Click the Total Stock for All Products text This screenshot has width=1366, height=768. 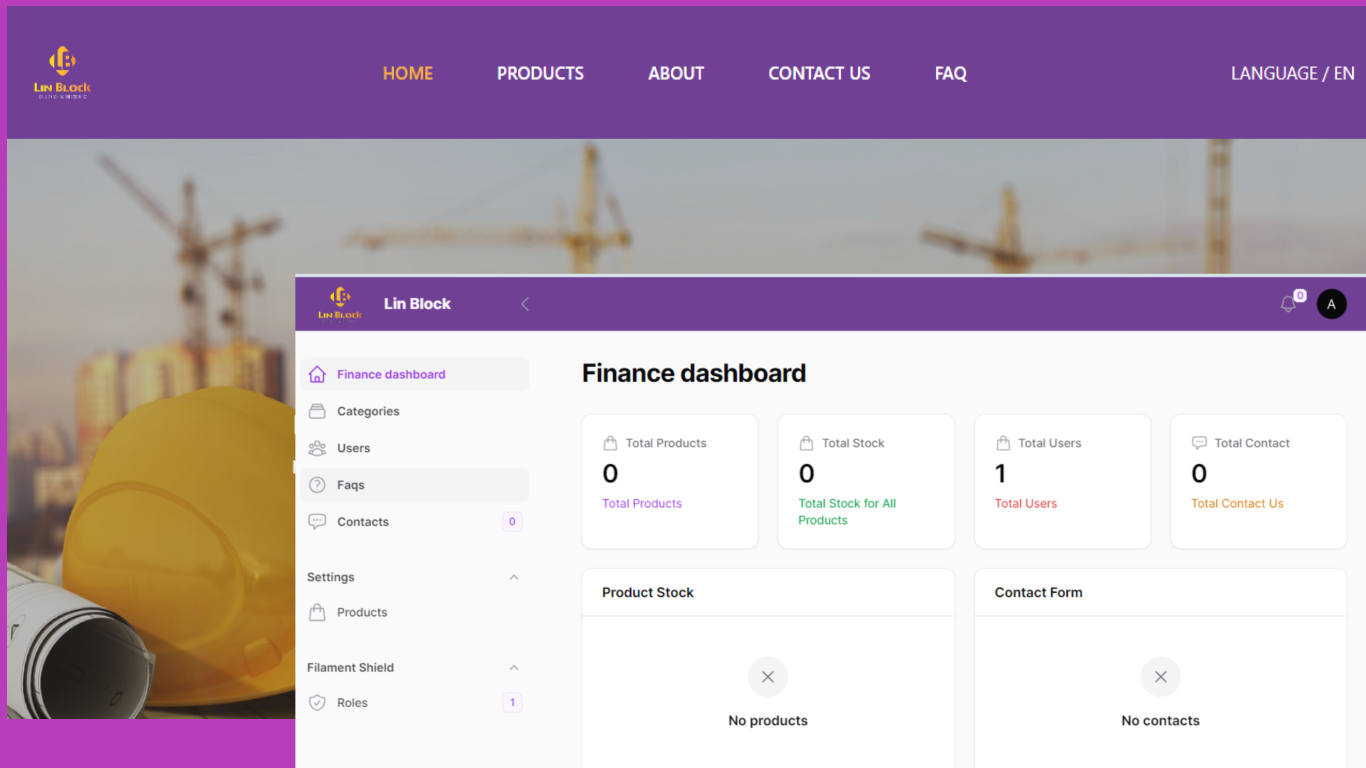[847, 512]
